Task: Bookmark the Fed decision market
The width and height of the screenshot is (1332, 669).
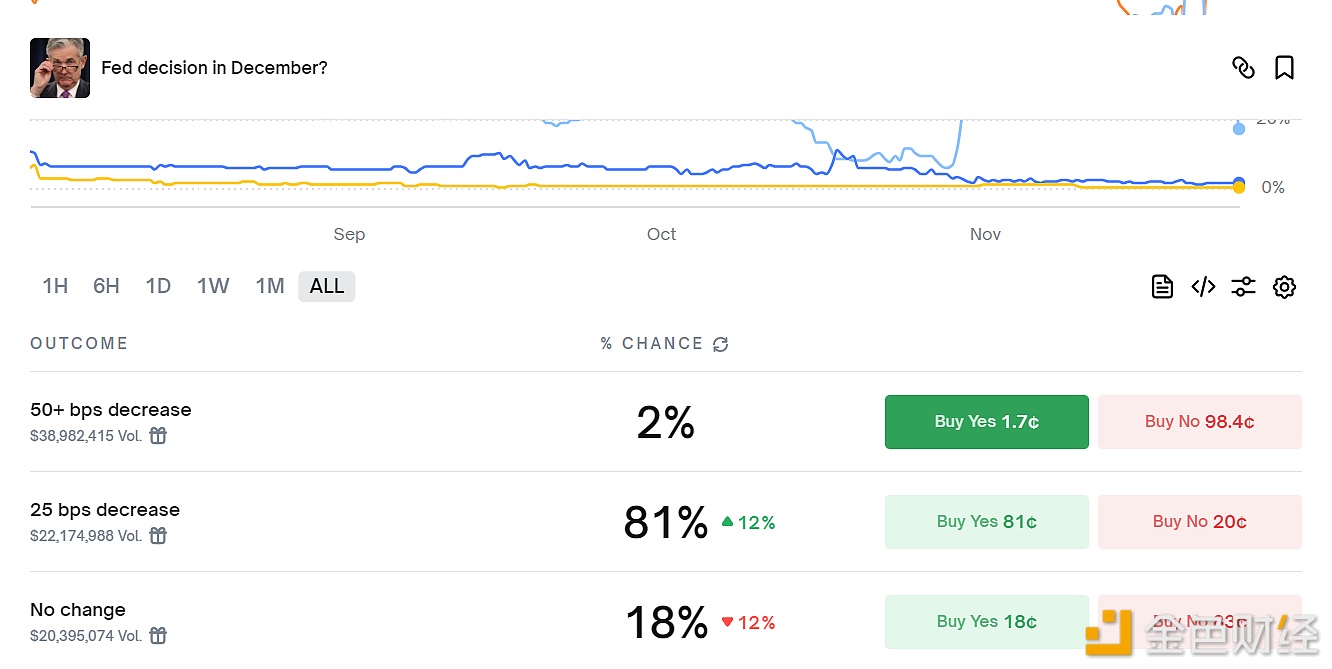Action: pyautogui.click(x=1284, y=67)
